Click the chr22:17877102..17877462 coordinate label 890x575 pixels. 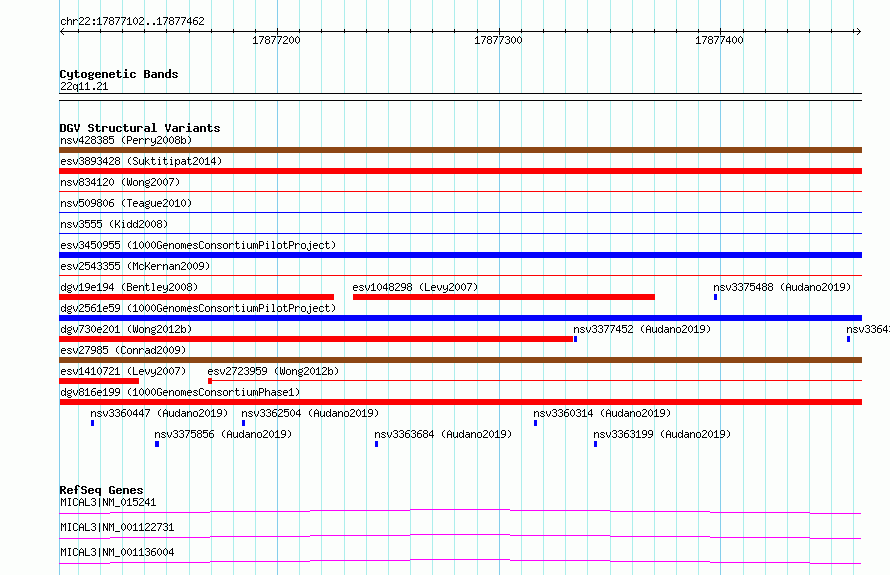click(132, 21)
